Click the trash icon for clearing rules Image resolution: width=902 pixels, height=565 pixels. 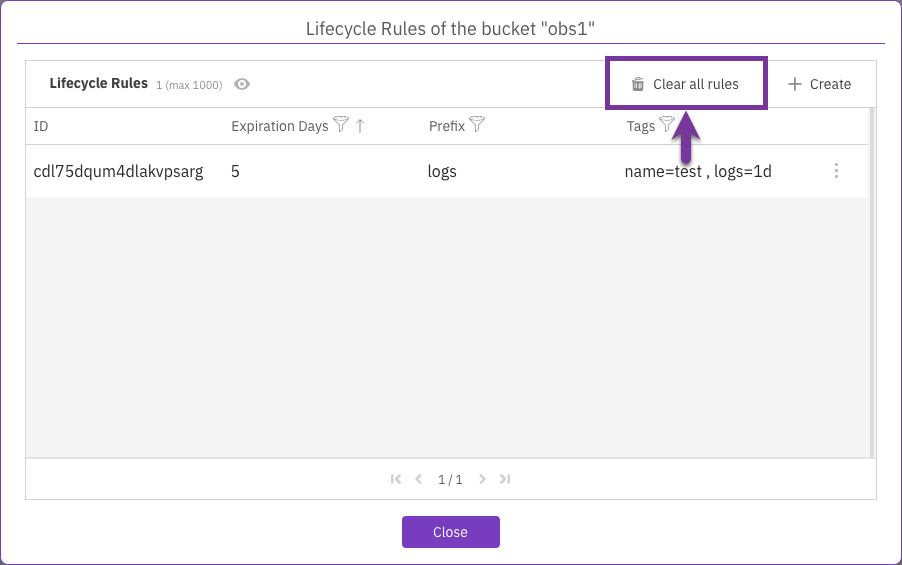pyautogui.click(x=638, y=84)
